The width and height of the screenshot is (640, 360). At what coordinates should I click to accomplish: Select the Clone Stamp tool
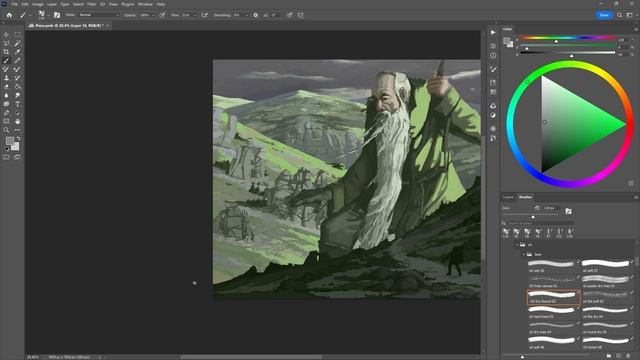click(6, 78)
